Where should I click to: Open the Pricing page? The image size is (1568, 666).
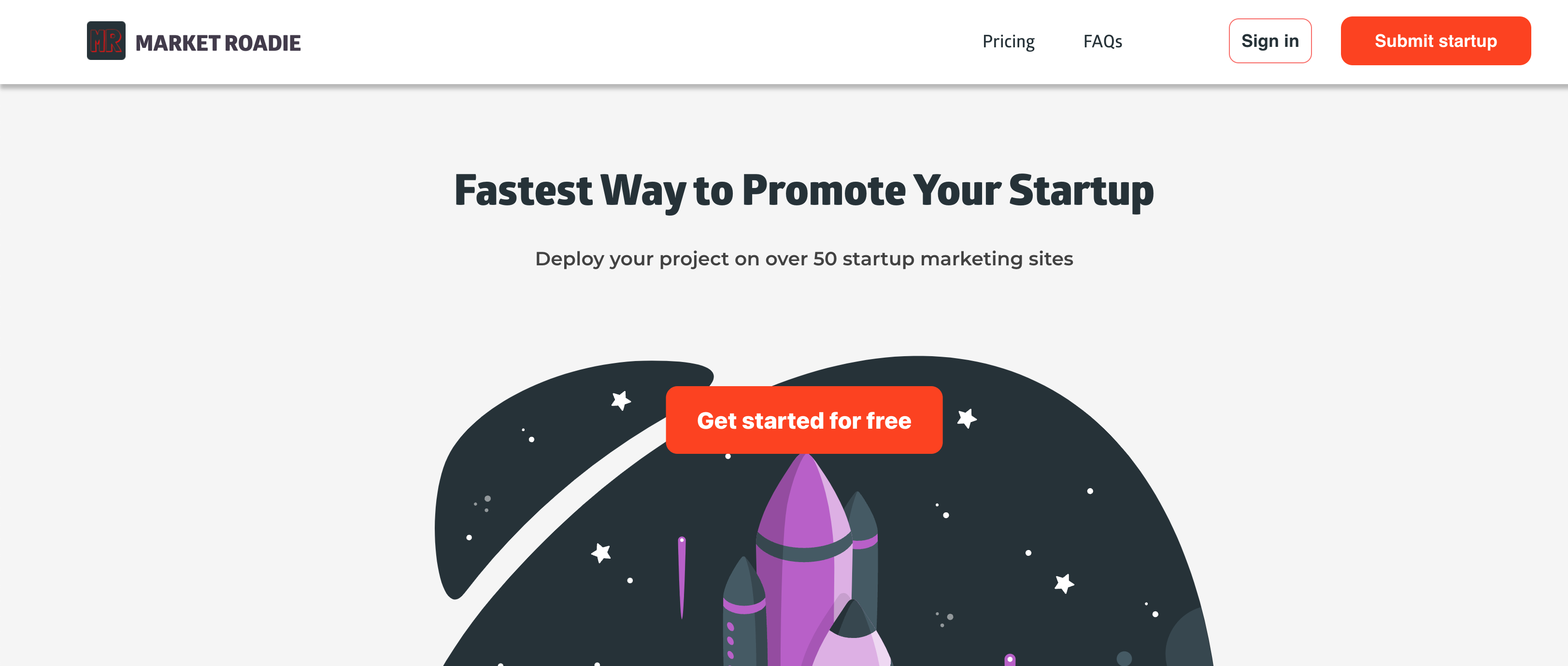click(x=1008, y=42)
